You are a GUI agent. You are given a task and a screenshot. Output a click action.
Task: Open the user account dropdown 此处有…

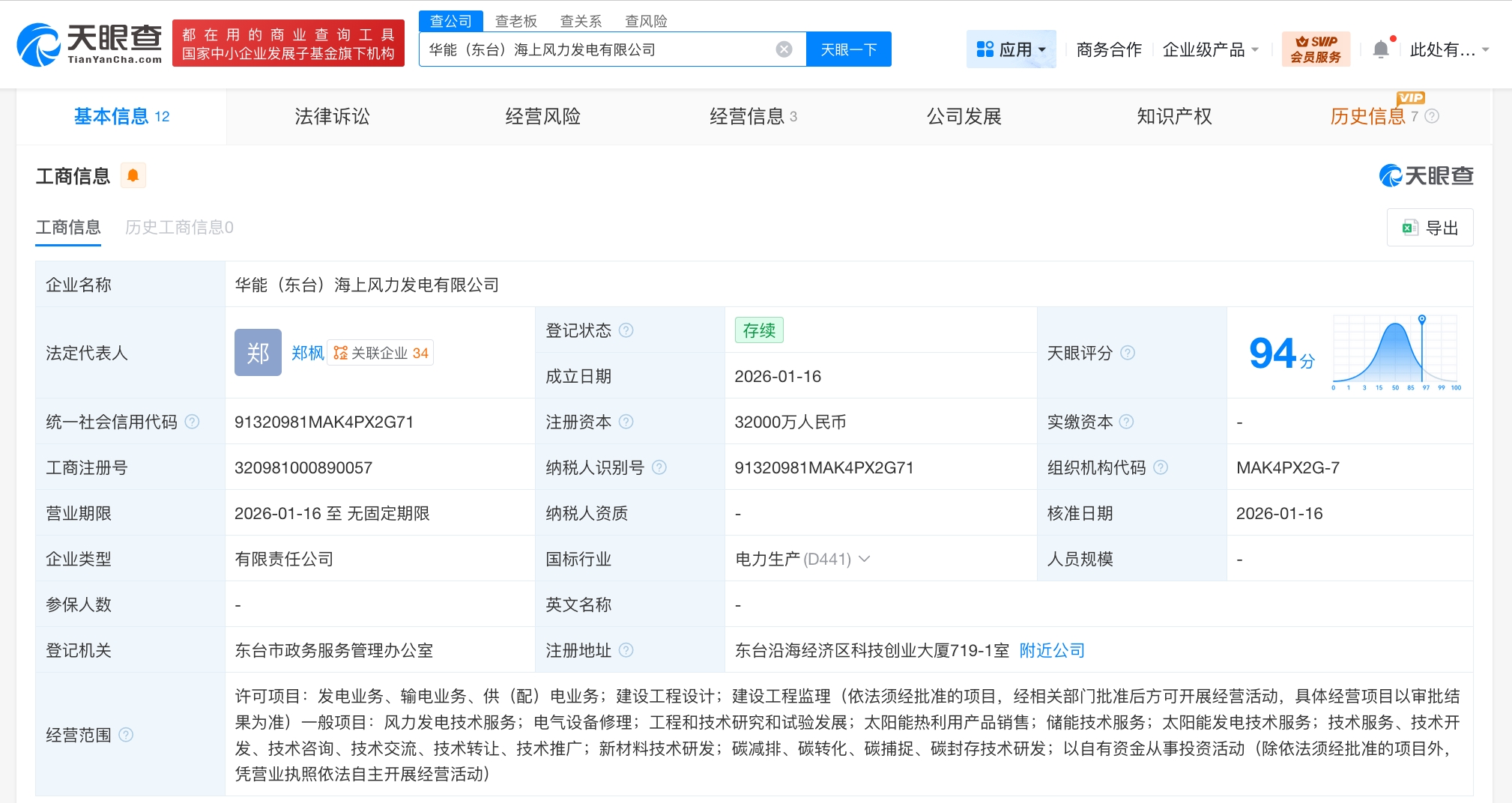pos(1448,49)
